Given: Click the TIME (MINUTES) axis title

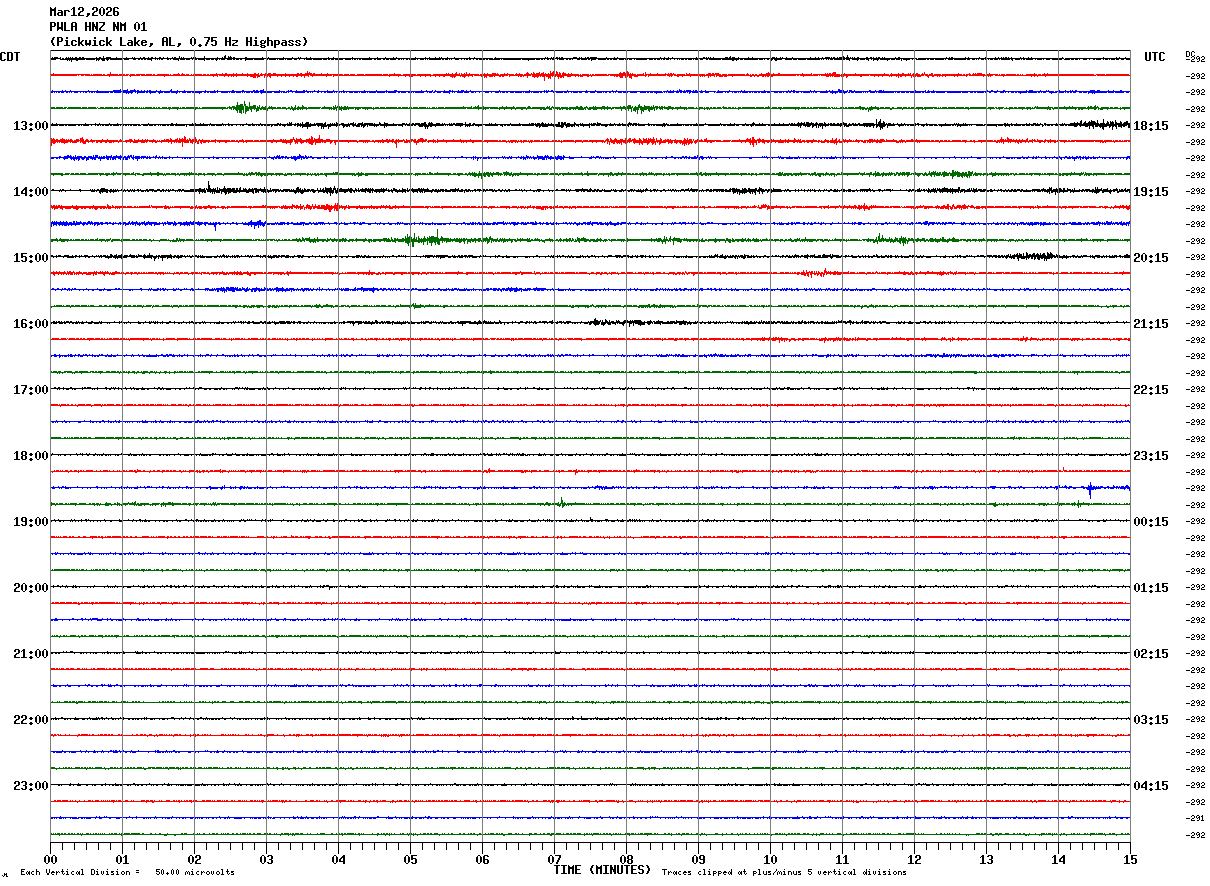Looking at the screenshot, I should 602,870.
